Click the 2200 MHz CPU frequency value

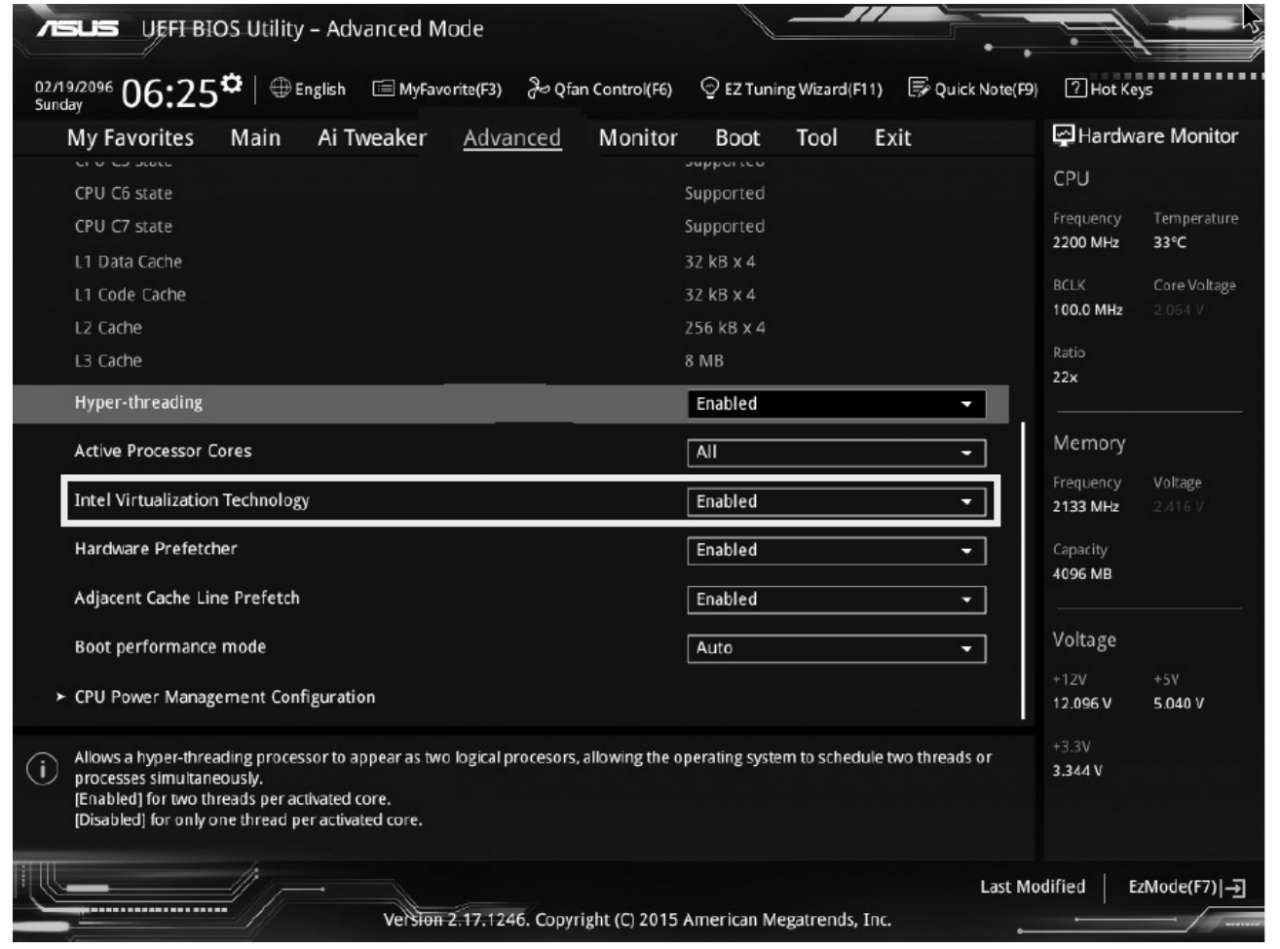(1086, 243)
